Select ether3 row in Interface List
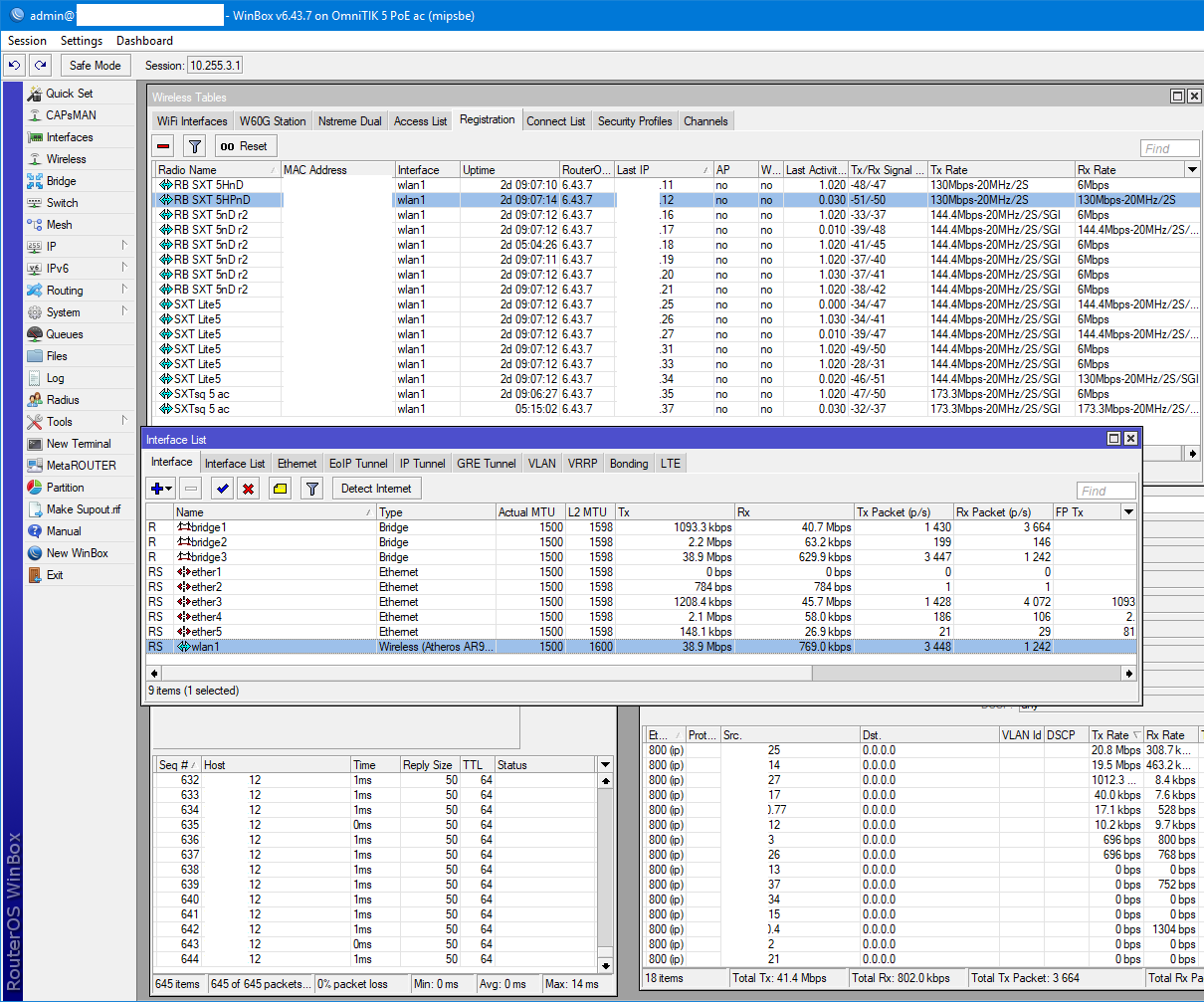 coord(641,602)
